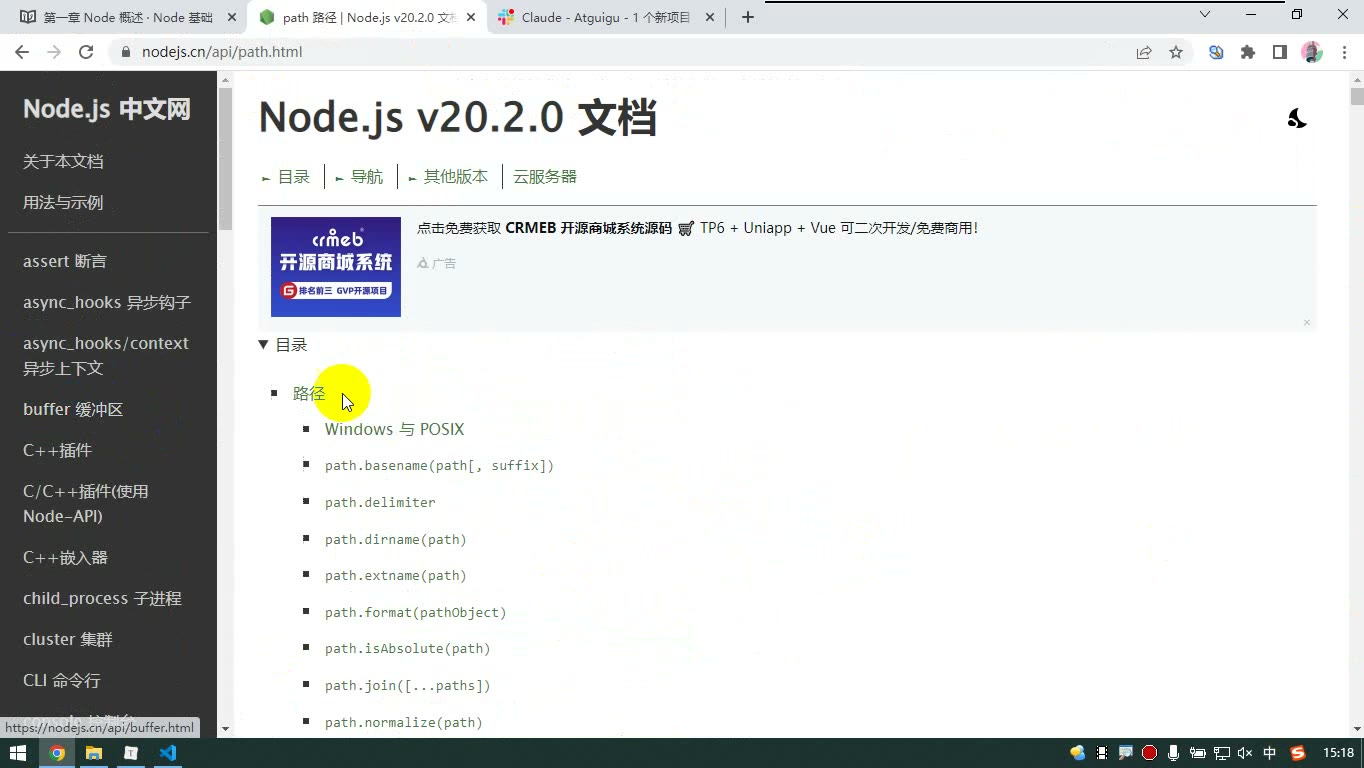
Task: Go back in browser history
Action: [x=22, y=52]
